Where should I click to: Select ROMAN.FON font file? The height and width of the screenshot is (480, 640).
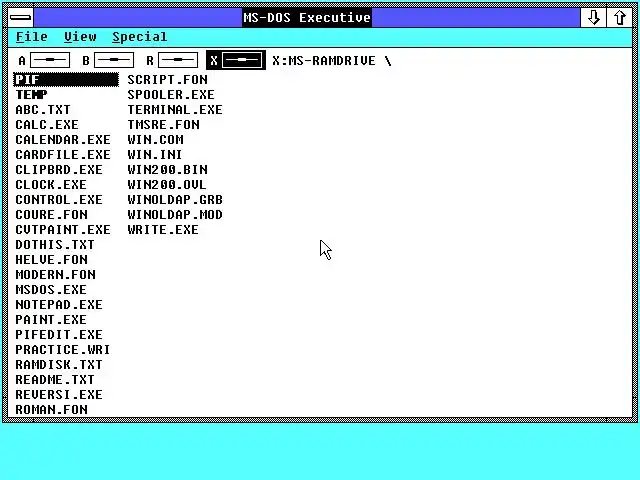[51, 410]
